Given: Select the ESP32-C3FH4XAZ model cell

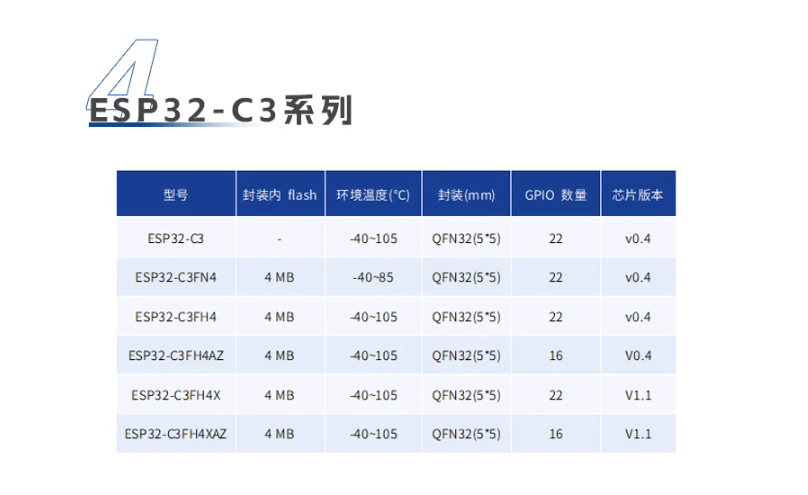Looking at the screenshot, I should point(176,434).
